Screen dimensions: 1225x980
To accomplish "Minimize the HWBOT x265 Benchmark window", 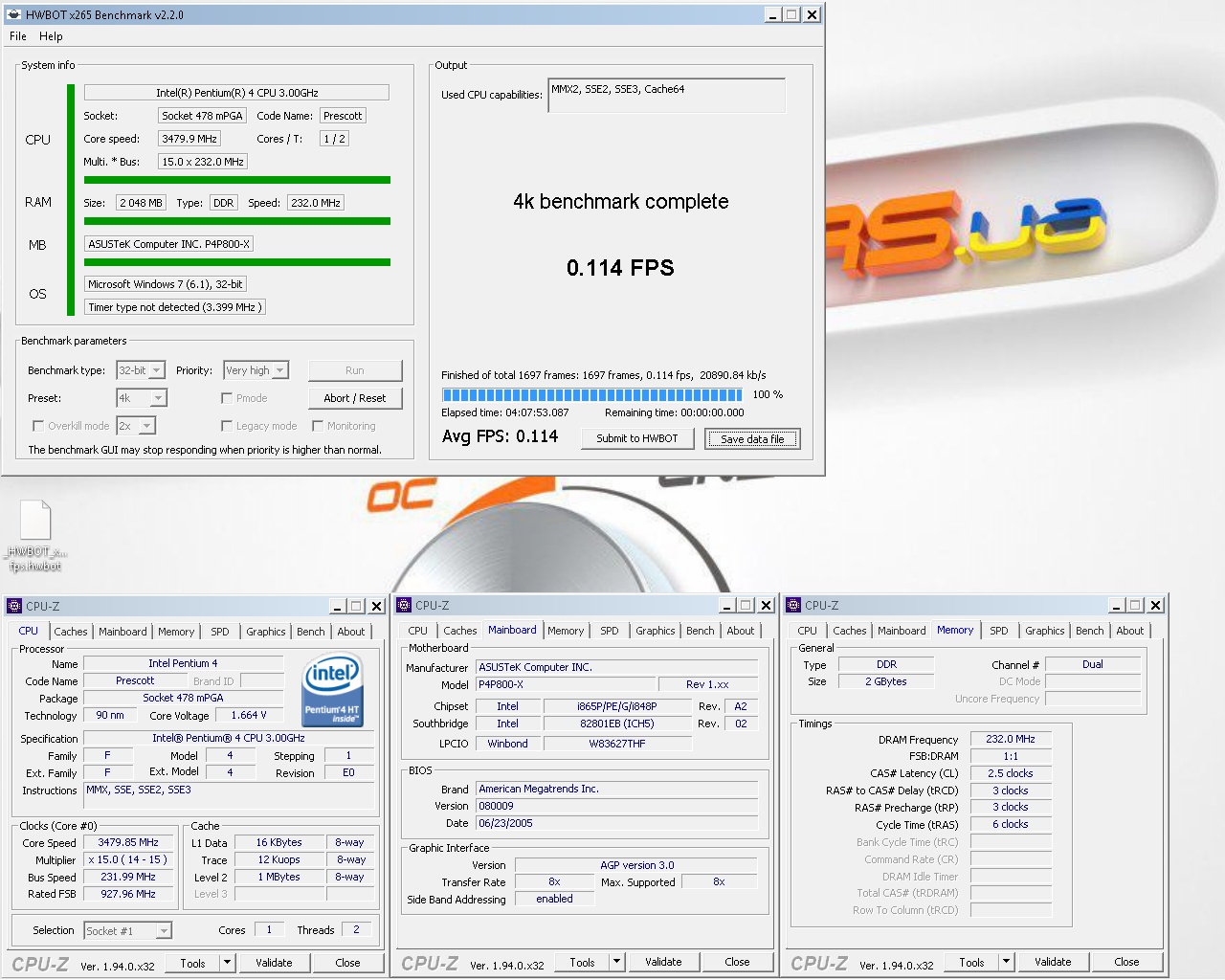I will [x=773, y=14].
